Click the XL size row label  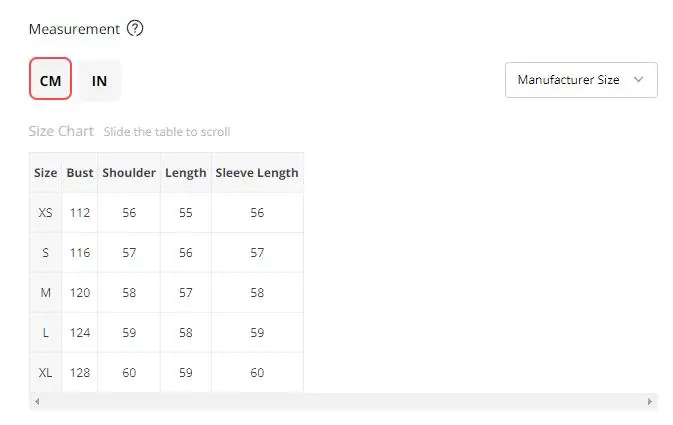coord(45,373)
